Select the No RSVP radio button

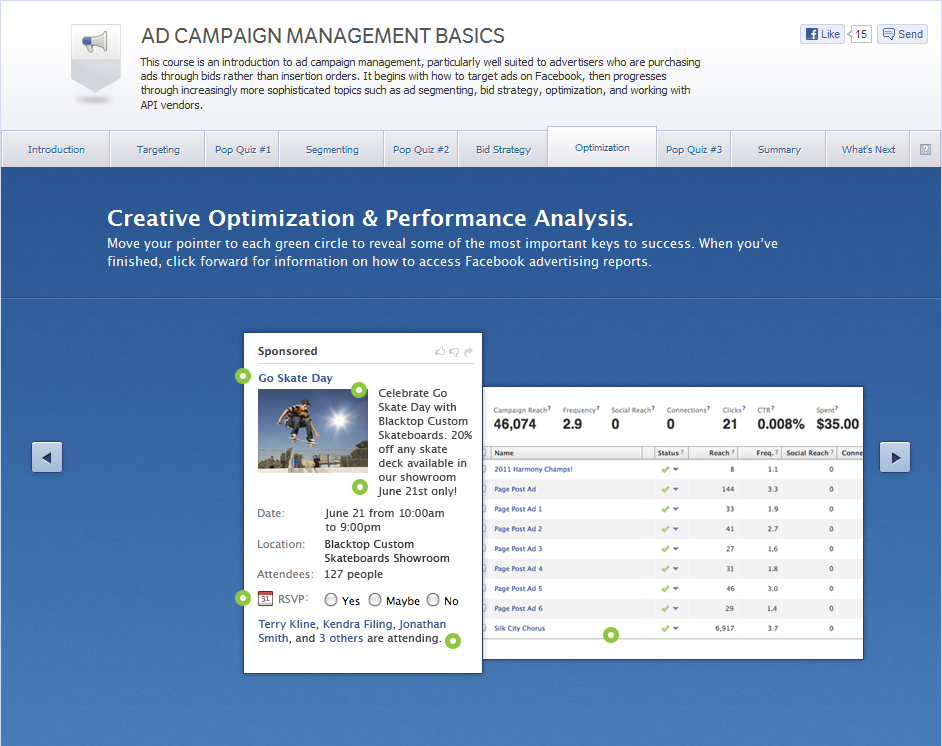click(x=433, y=599)
